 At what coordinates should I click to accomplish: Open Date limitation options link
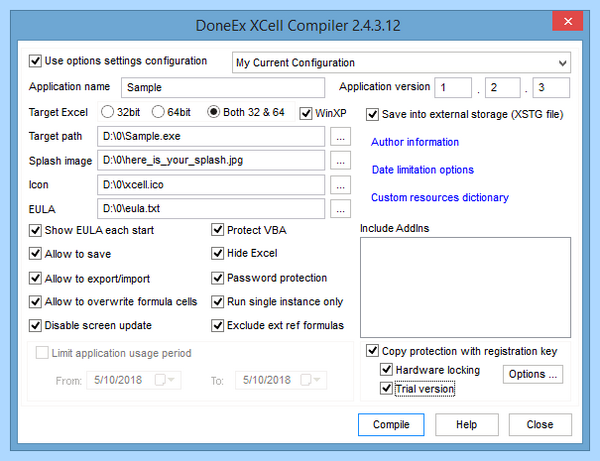pos(422,169)
